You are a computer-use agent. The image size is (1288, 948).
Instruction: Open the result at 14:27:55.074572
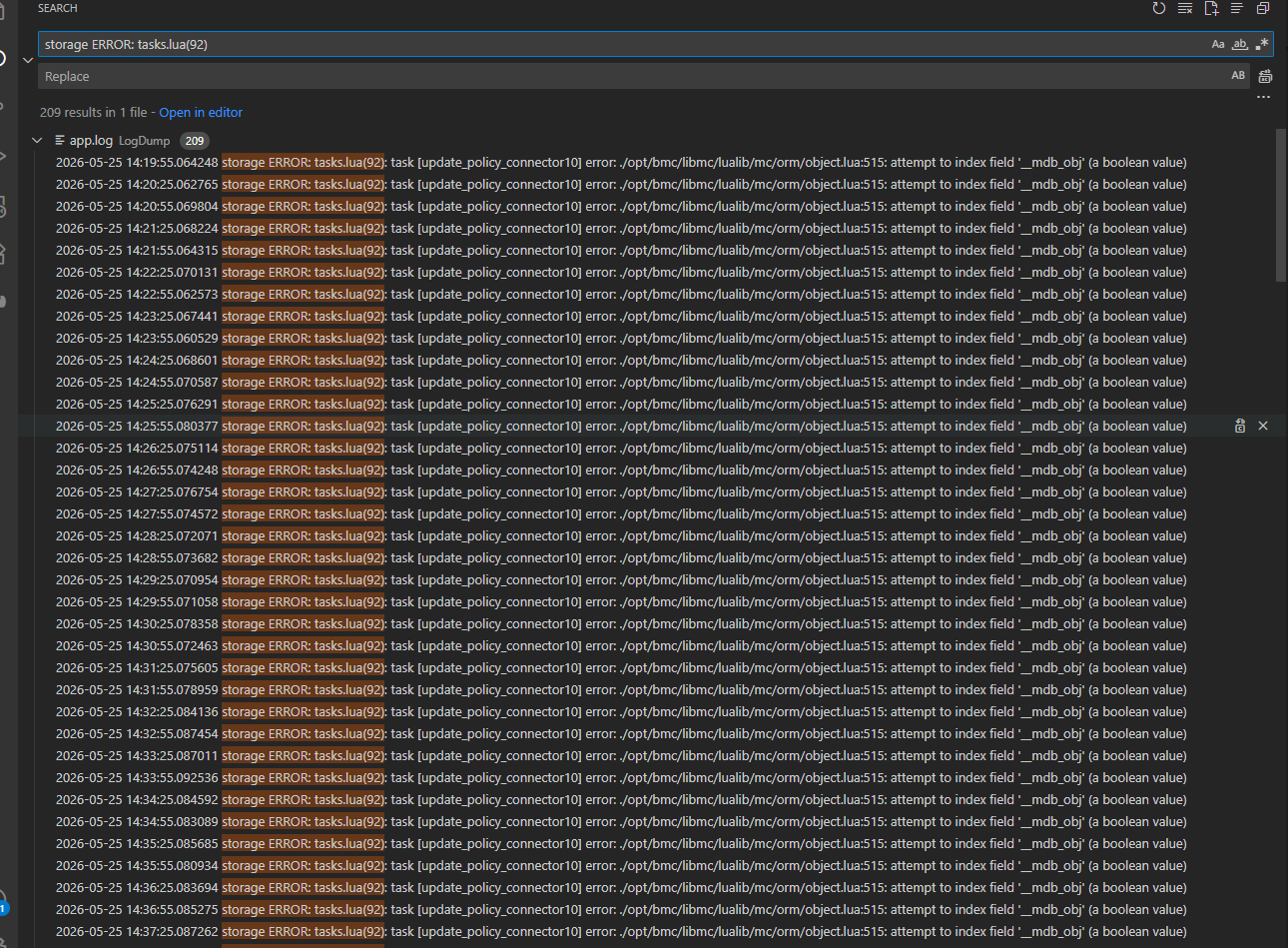[x=621, y=513]
